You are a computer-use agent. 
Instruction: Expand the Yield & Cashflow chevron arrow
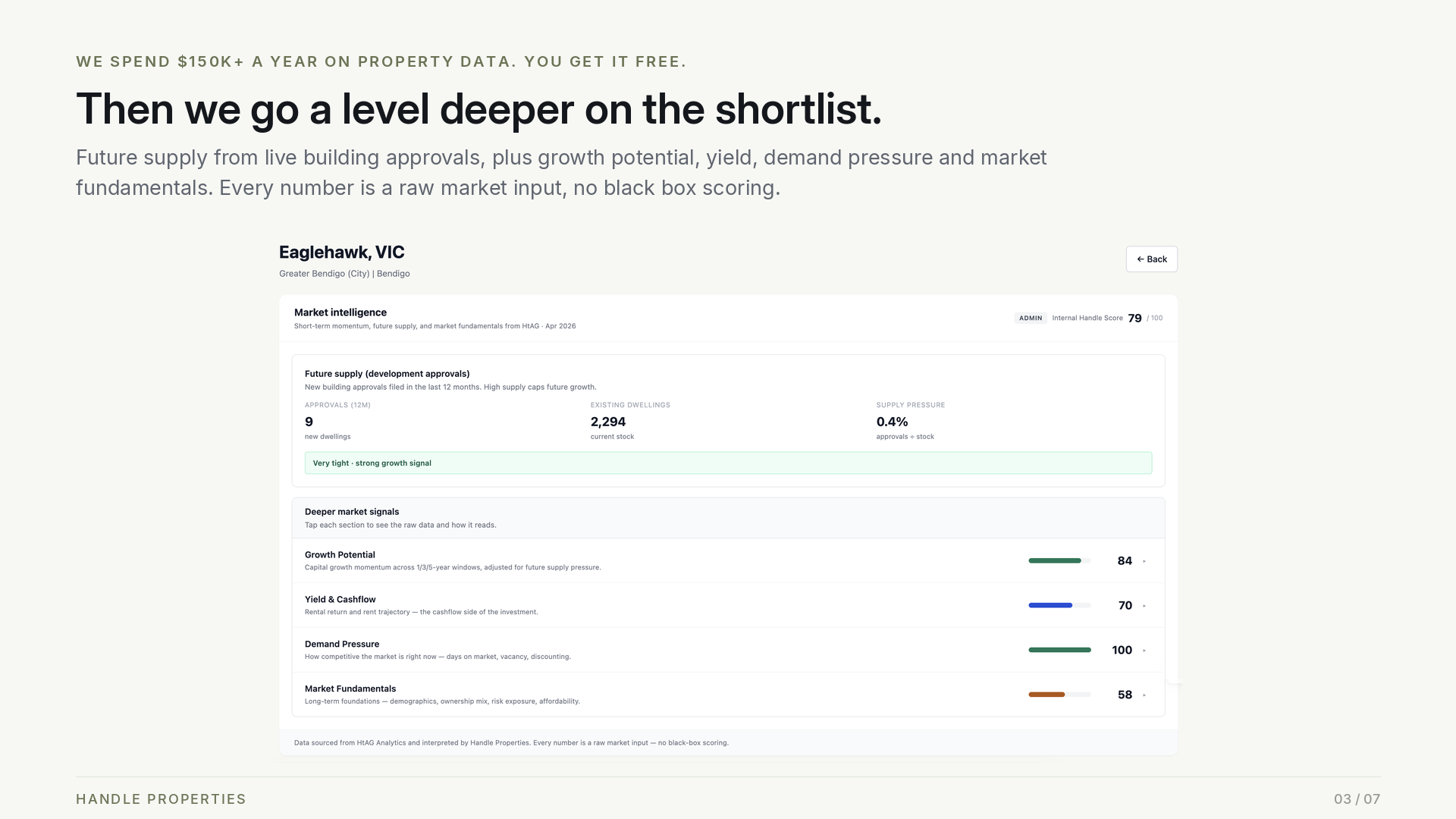point(1144,606)
